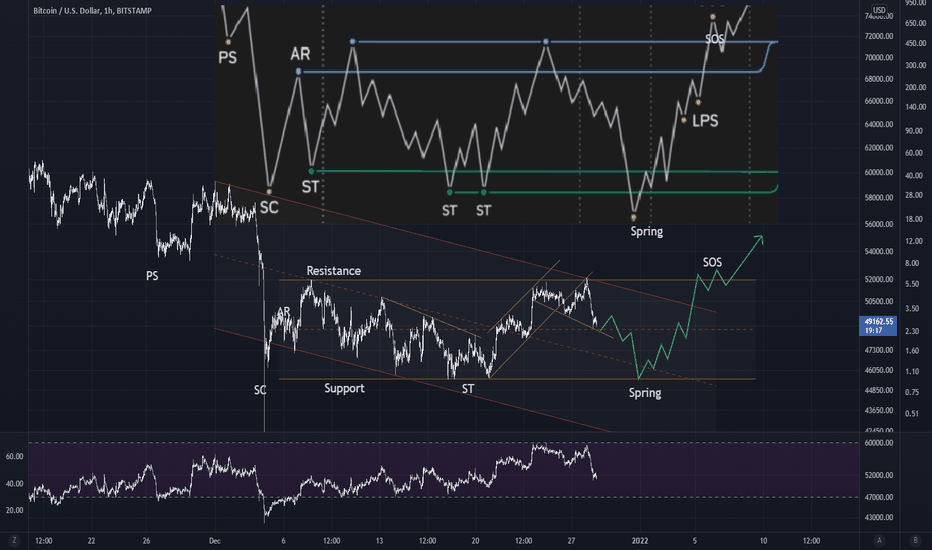Click the Dec label on the time axis
This screenshot has width=932, height=550.
215,541
